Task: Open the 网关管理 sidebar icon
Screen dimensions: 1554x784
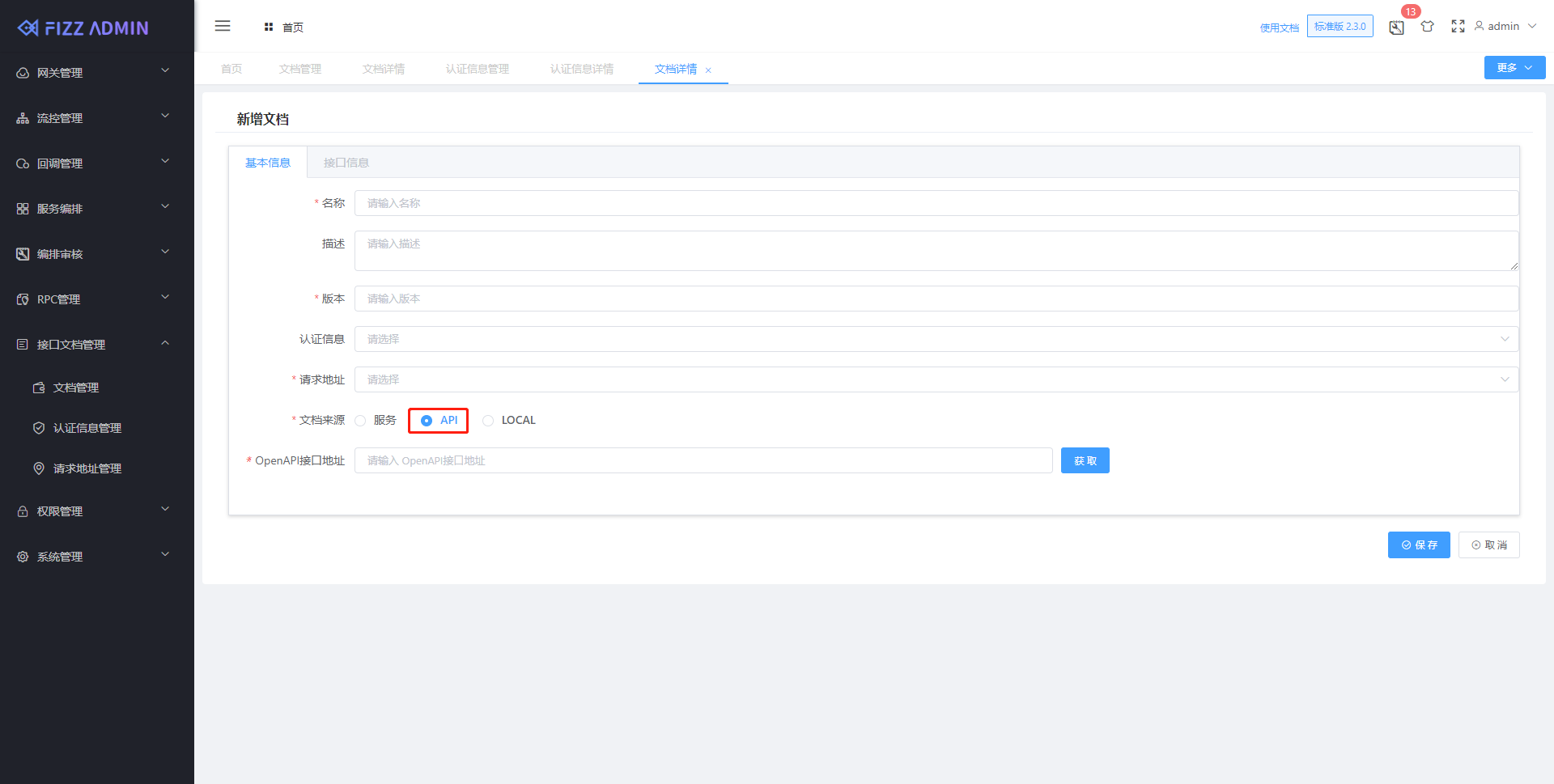Action: [x=22, y=72]
